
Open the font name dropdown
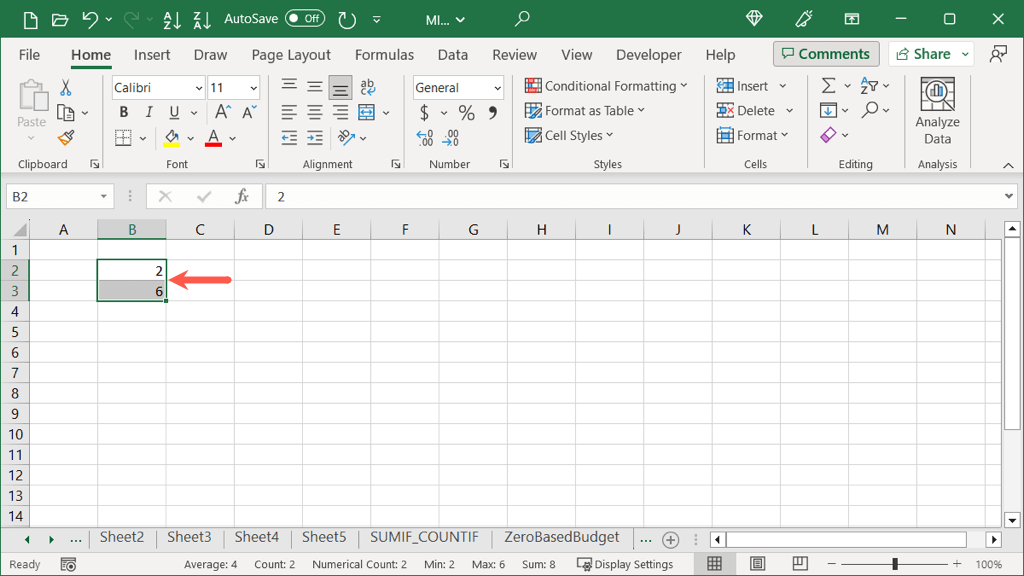pos(198,88)
